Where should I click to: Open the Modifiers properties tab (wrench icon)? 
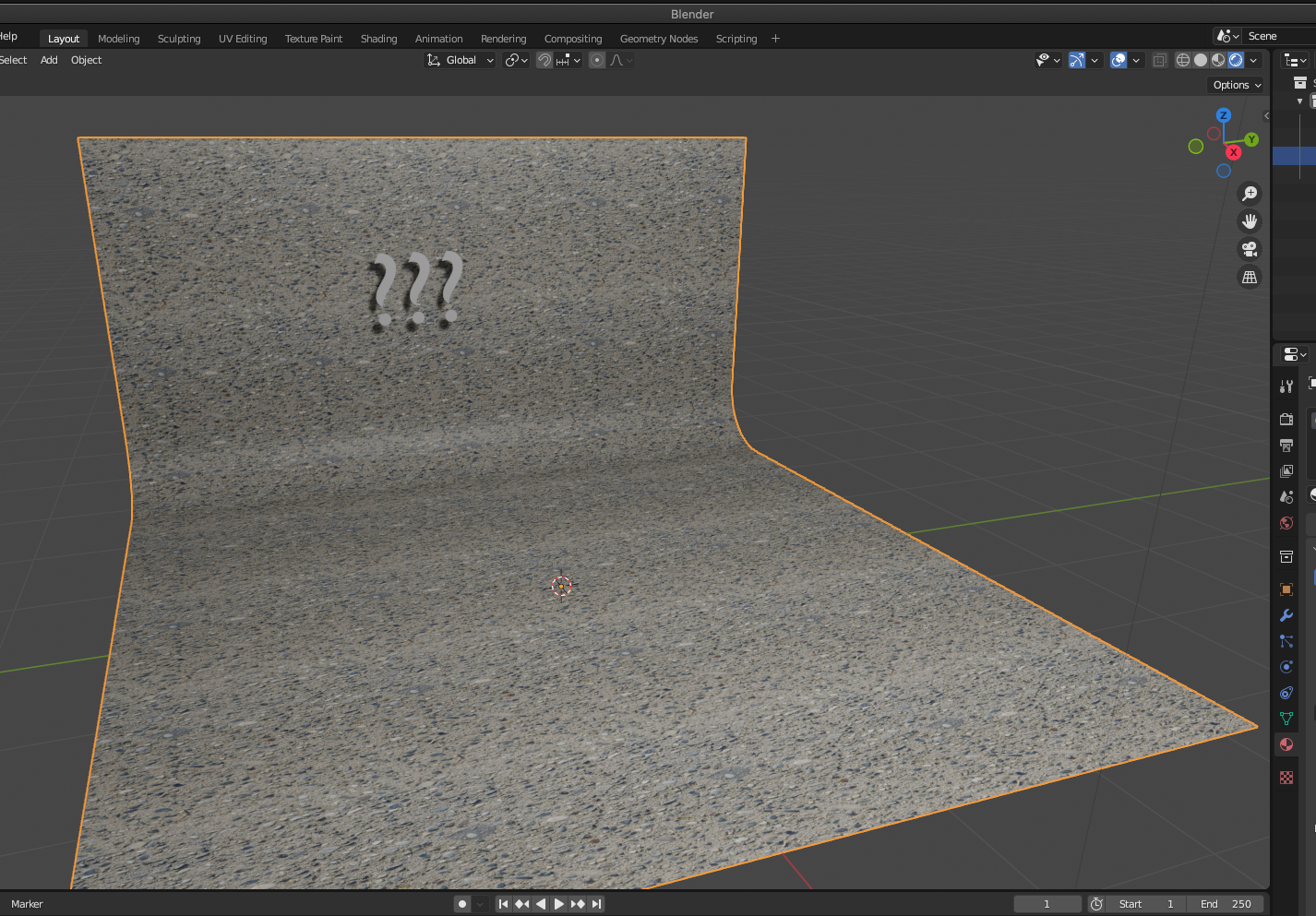1286,615
